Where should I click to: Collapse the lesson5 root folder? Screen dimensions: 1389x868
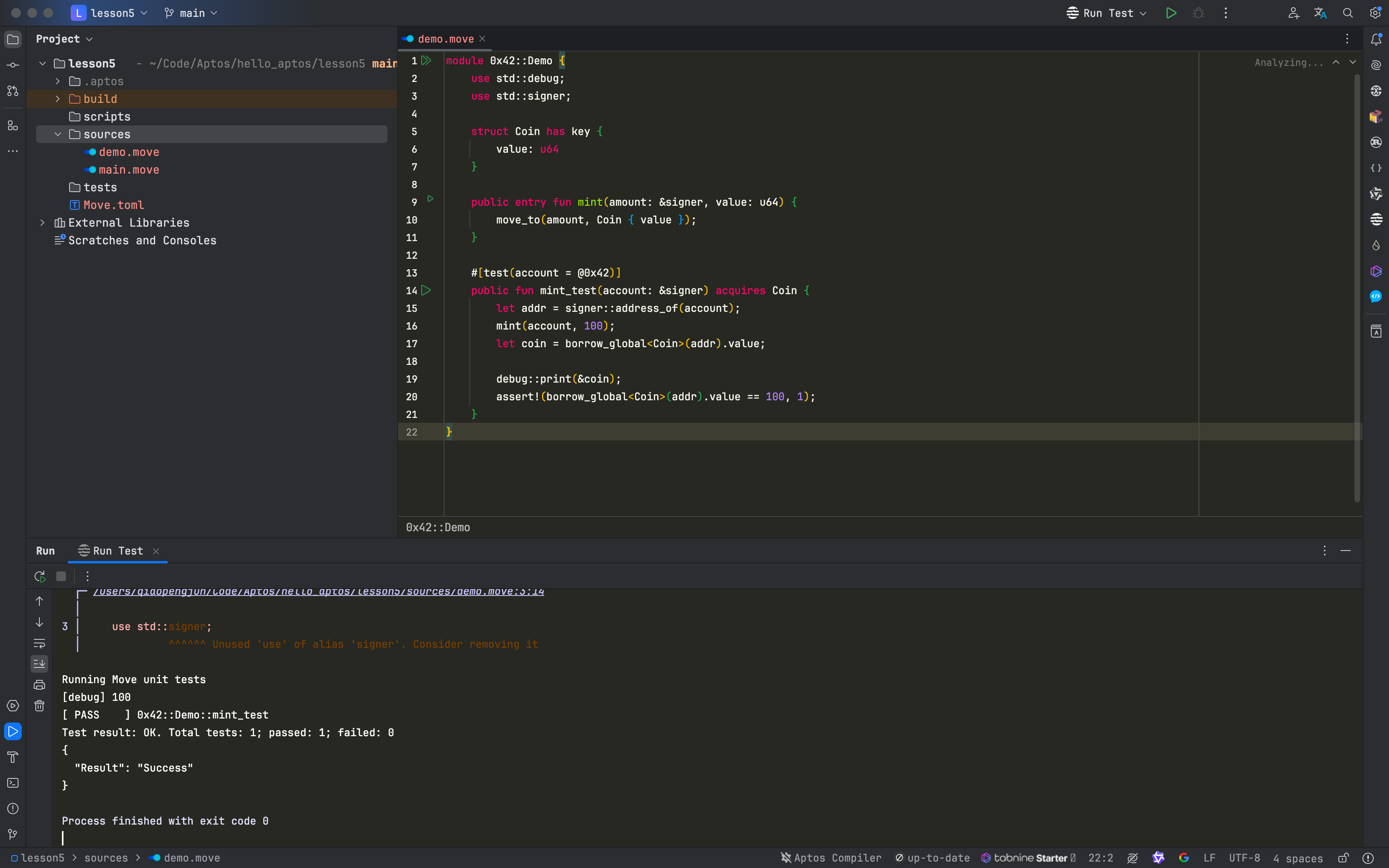click(x=43, y=63)
